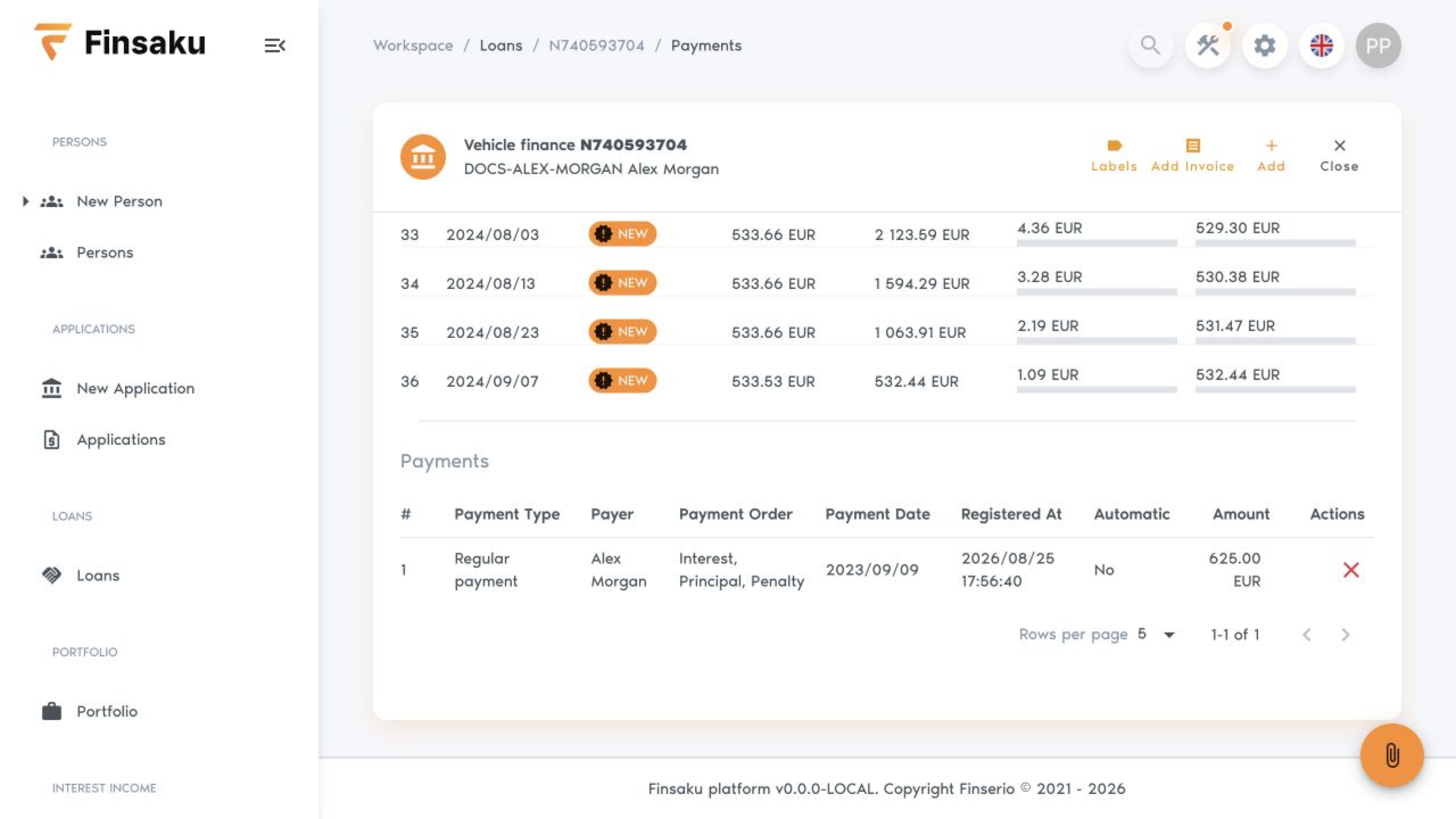1456x819 pixels.
Task: Select schedule date 2024/09/07
Action: pos(493,381)
